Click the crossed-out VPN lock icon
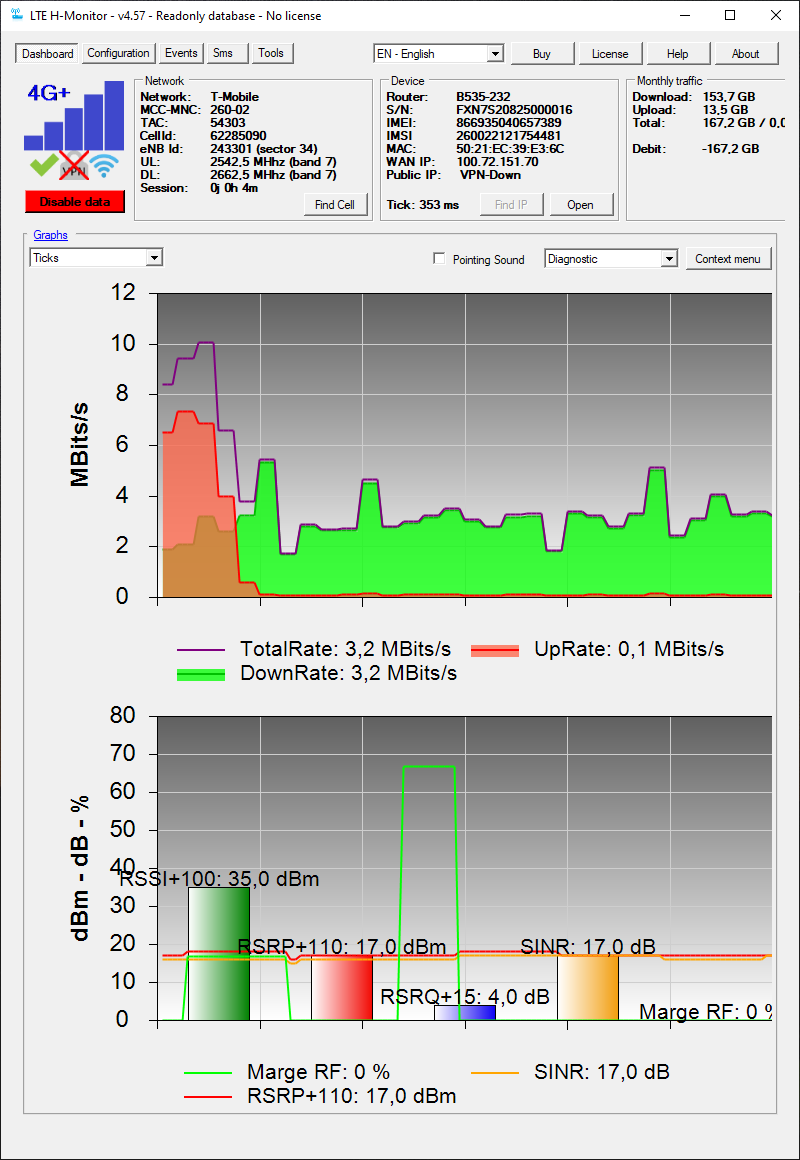Image resolution: width=800 pixels, height=1160 pixels. click(x=74, y=166)
